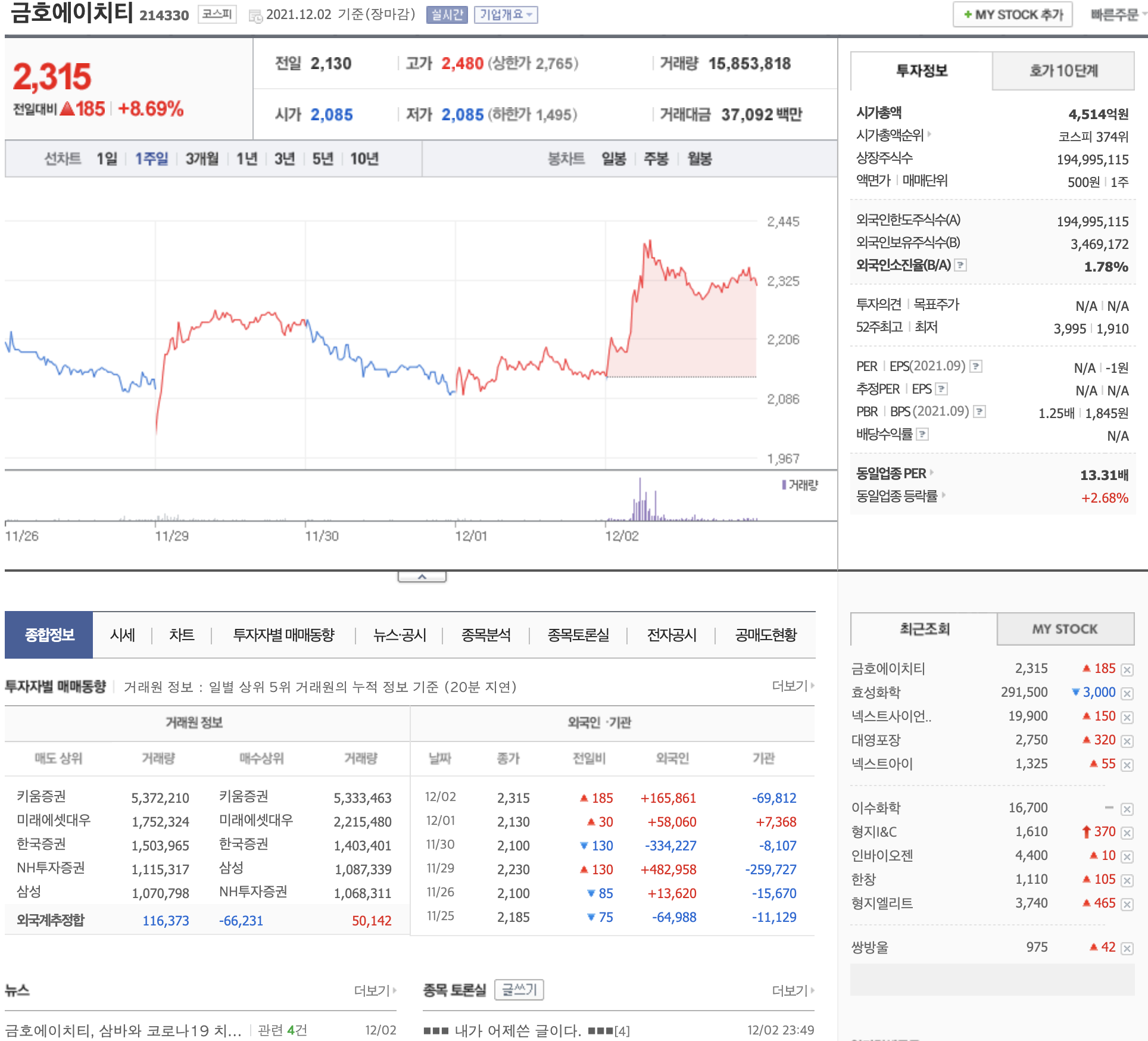Viewport: 1148px width, 1041px height.
Task: Collapse the chart with the up-chevron handle
Action: (x=422, y=576)
